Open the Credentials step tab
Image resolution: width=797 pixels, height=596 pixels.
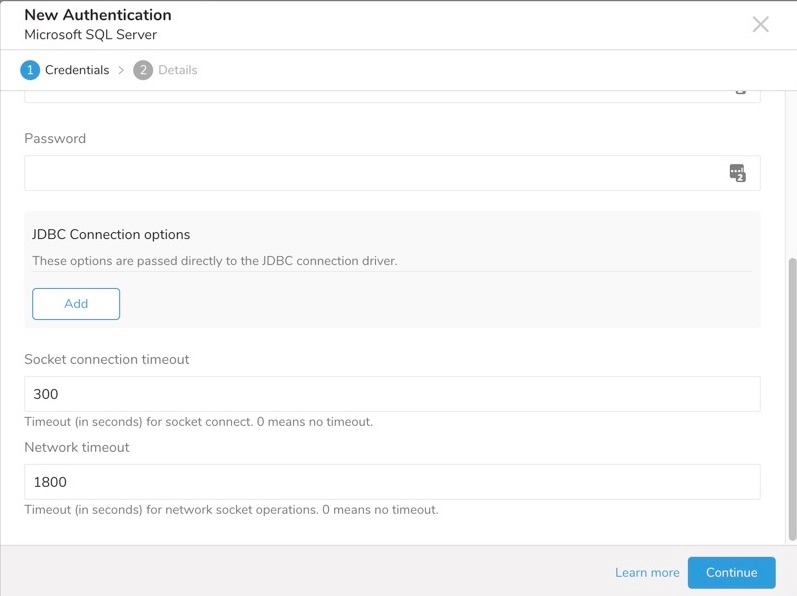coord(76,70)
